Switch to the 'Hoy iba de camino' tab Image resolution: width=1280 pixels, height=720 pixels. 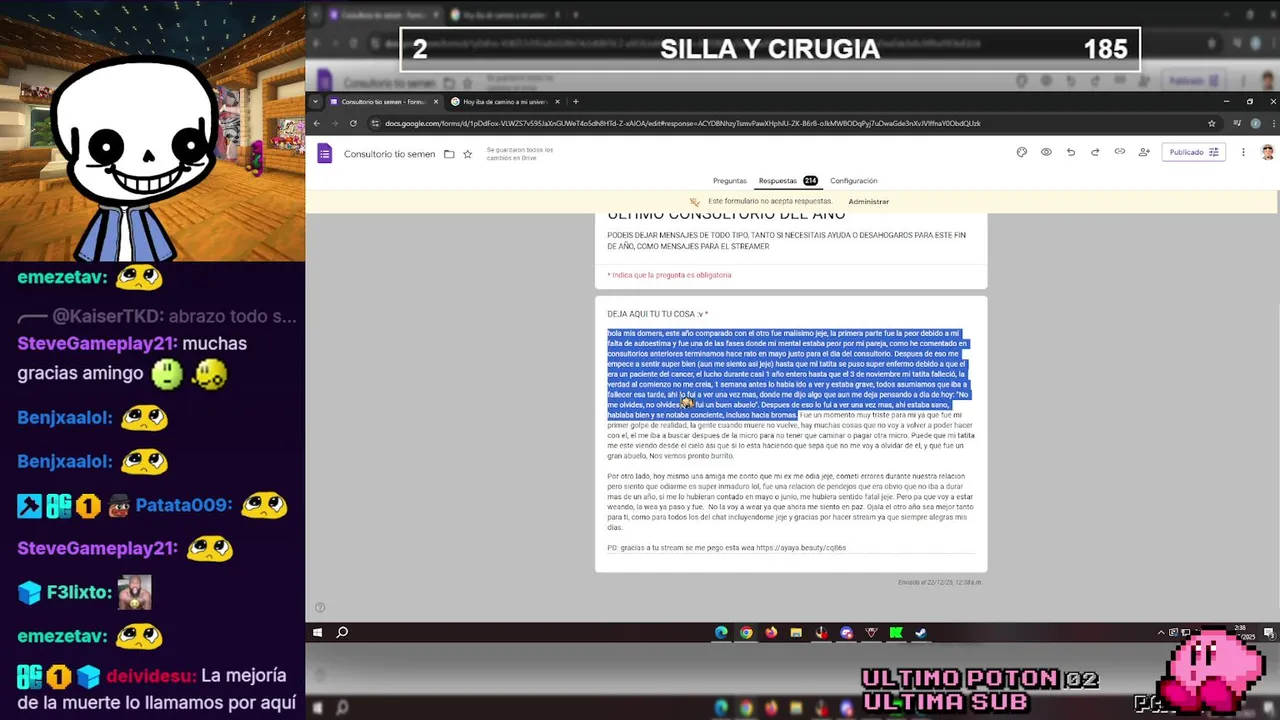click(x=505, y=101)
